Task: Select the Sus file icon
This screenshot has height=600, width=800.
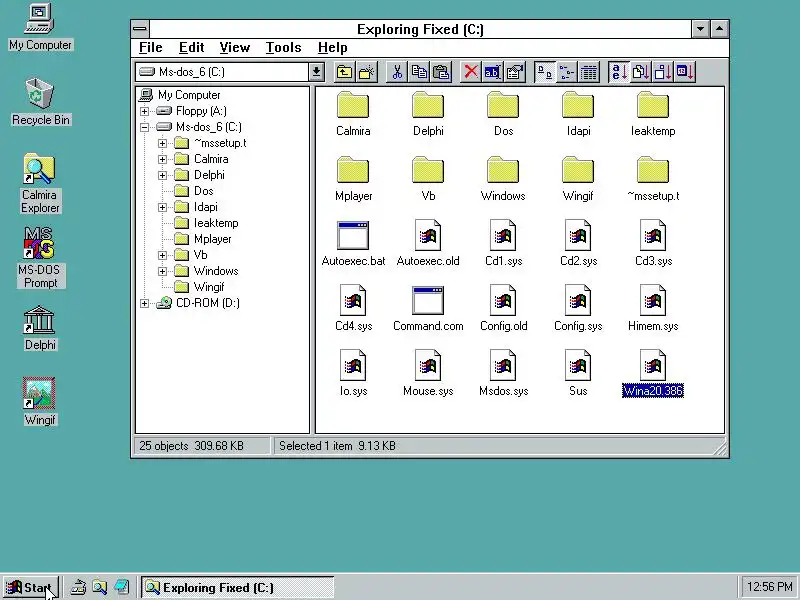Action: point(578,374)
